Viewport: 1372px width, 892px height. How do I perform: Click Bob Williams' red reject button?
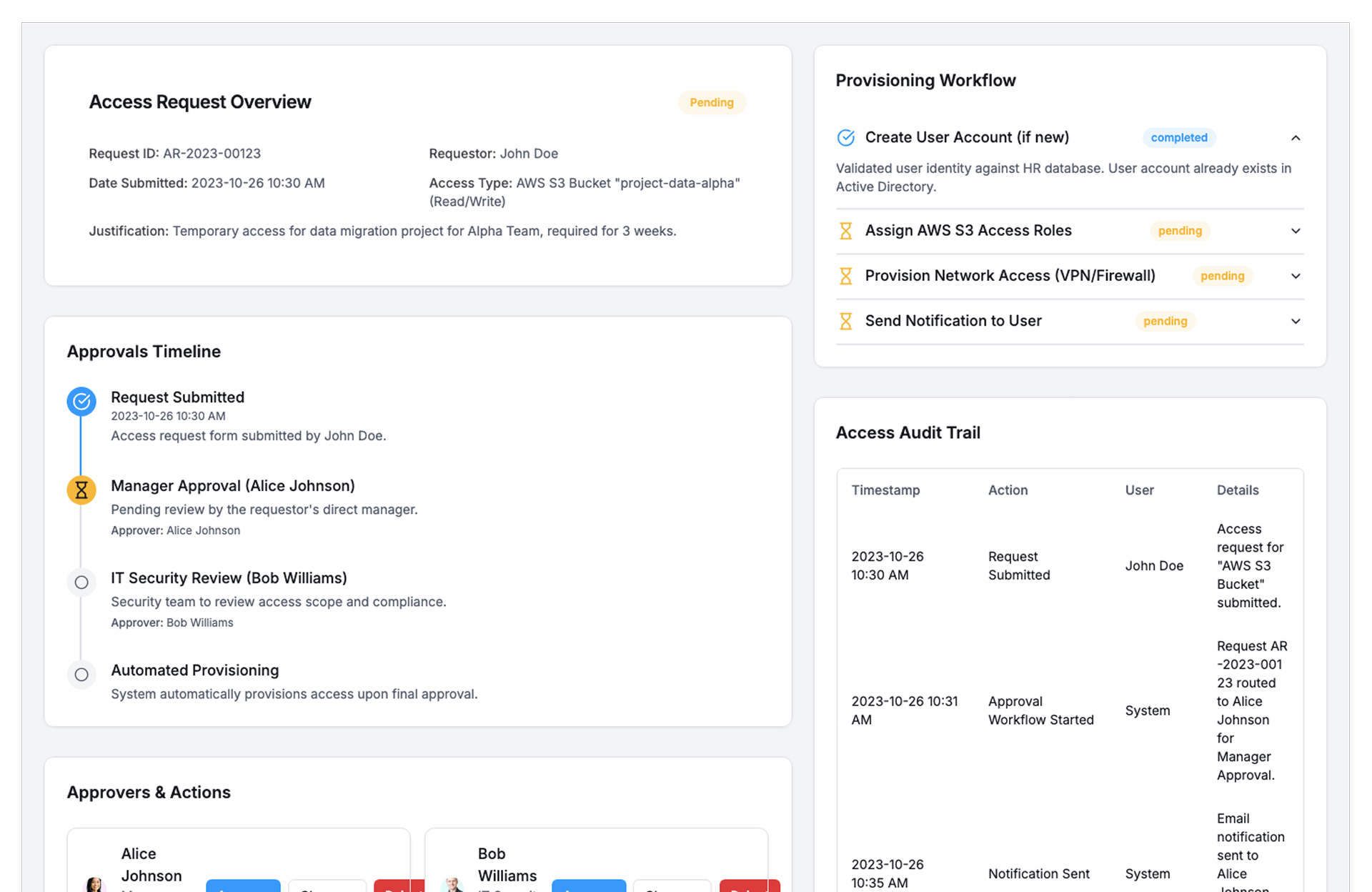click(749, 886)
